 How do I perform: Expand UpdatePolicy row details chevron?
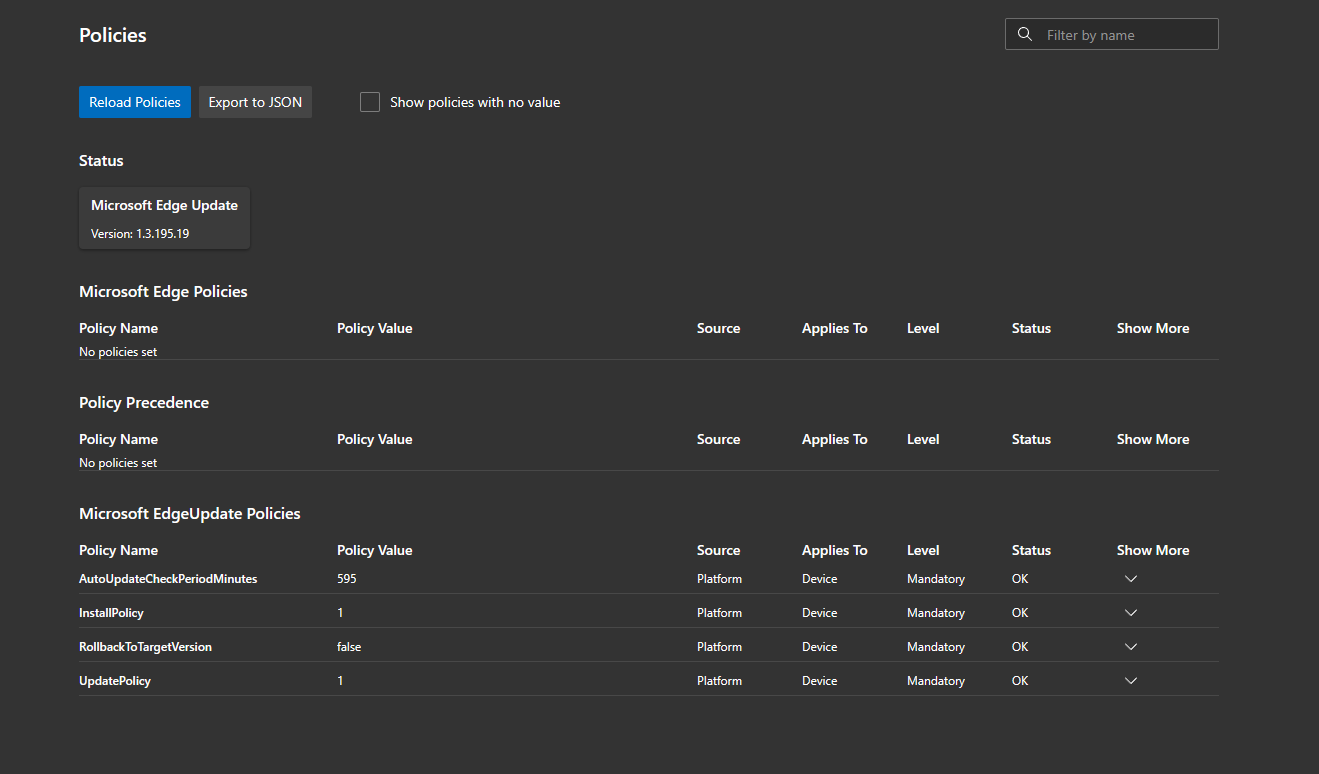pos(1131,681)
